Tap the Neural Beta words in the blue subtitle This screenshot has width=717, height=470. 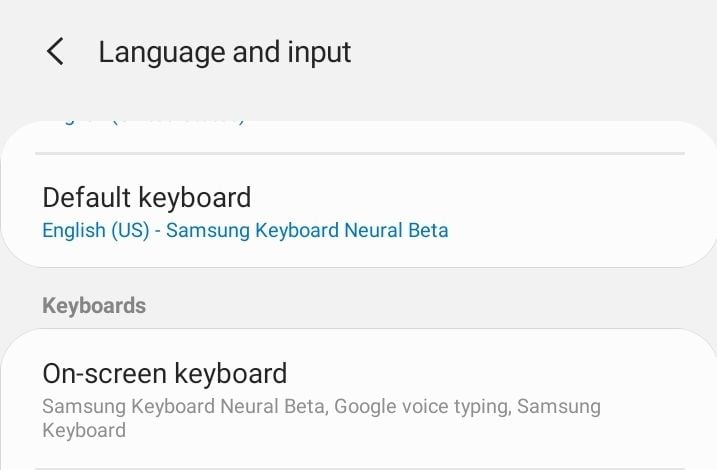pos(396,230)
